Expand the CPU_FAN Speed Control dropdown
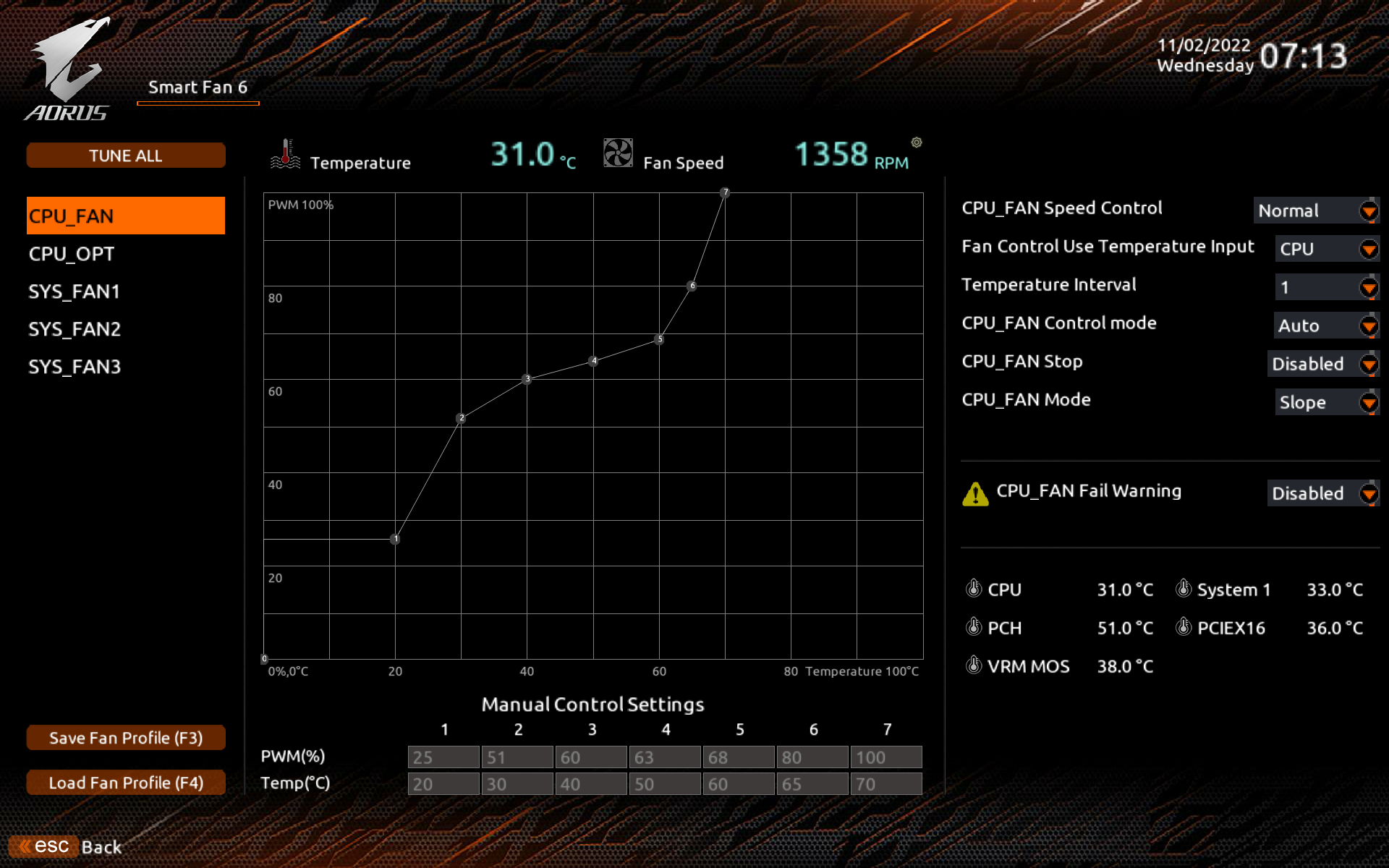This screenshot has width=1389, height=868. pos(1316,210)
